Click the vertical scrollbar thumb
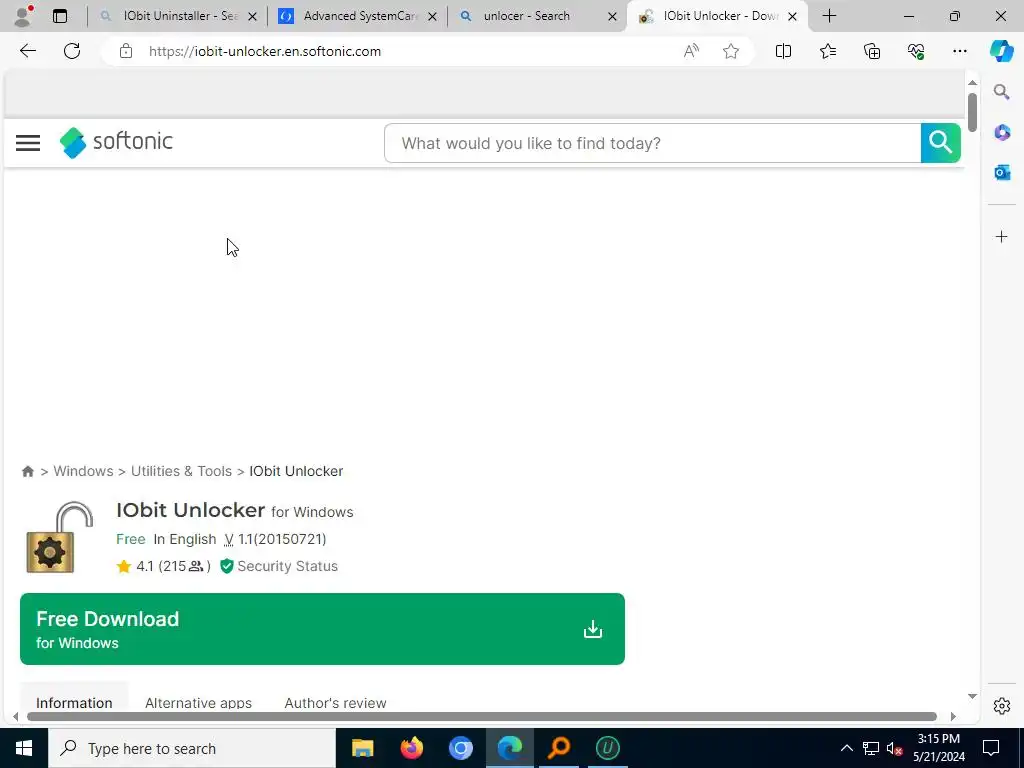 (972, 112)
